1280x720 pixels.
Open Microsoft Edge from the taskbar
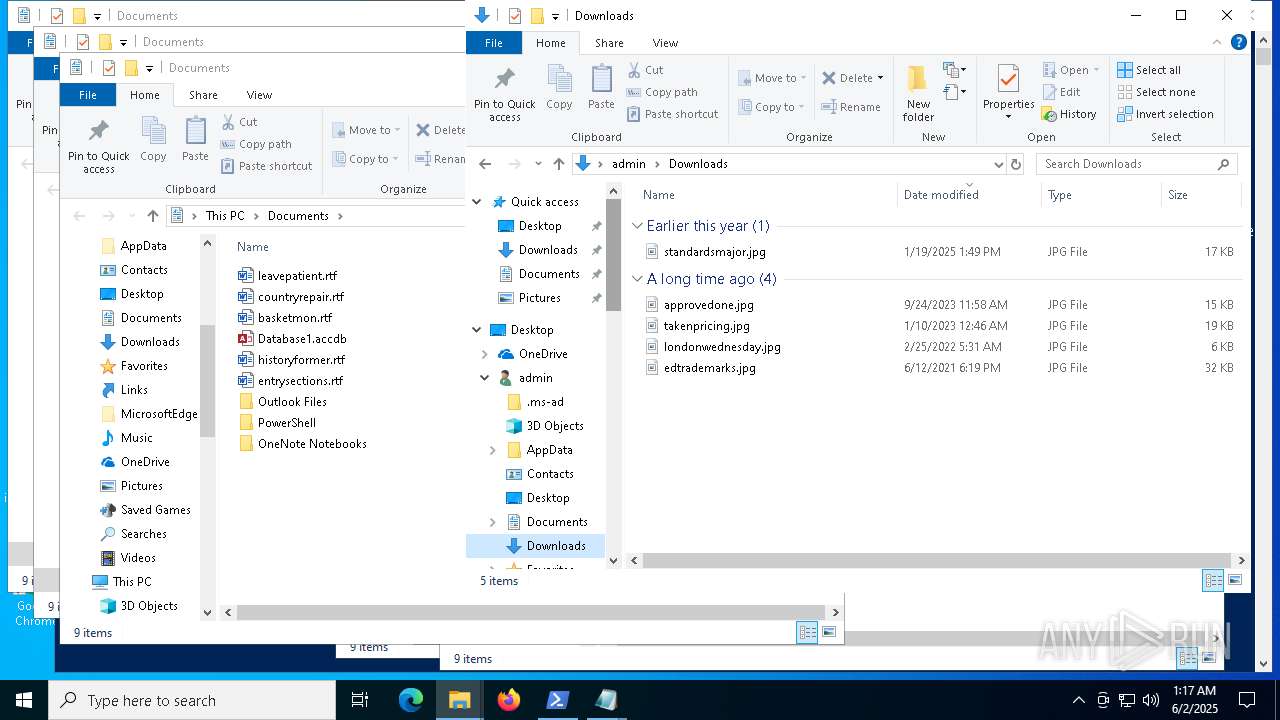click(x=411, y=700)
